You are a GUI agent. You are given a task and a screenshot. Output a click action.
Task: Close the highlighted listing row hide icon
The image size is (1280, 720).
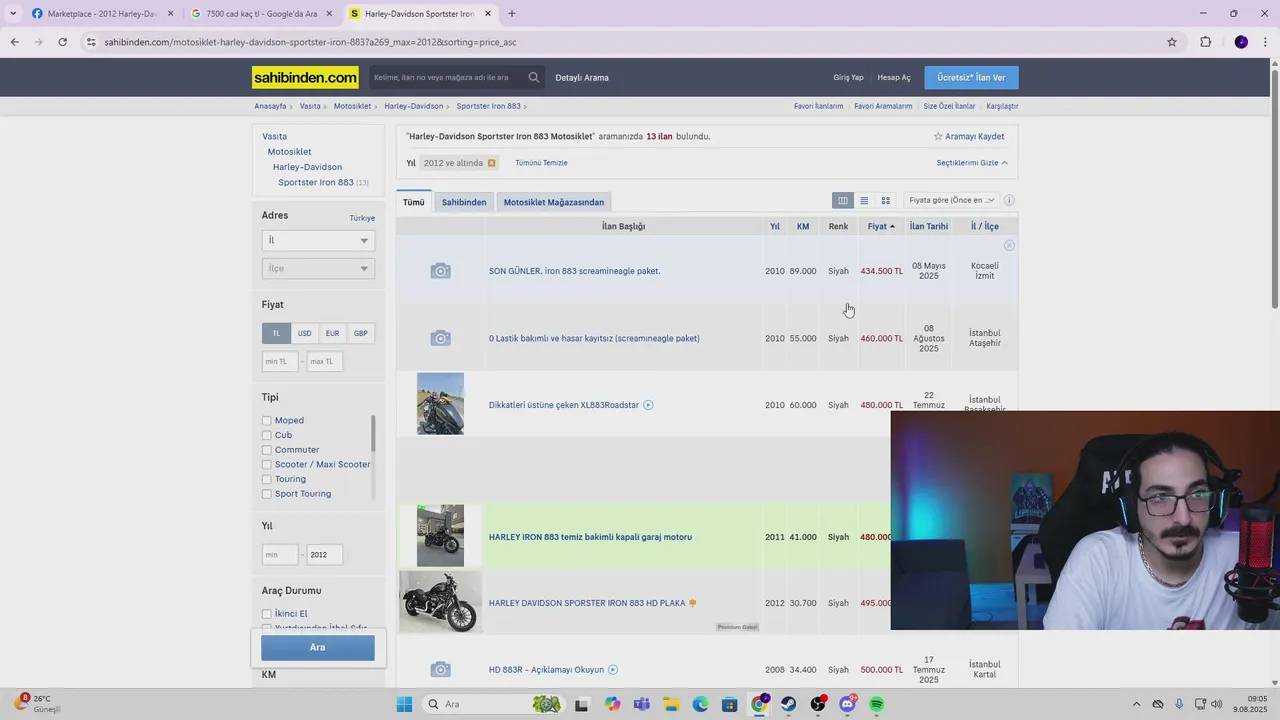click(1009, 245)
